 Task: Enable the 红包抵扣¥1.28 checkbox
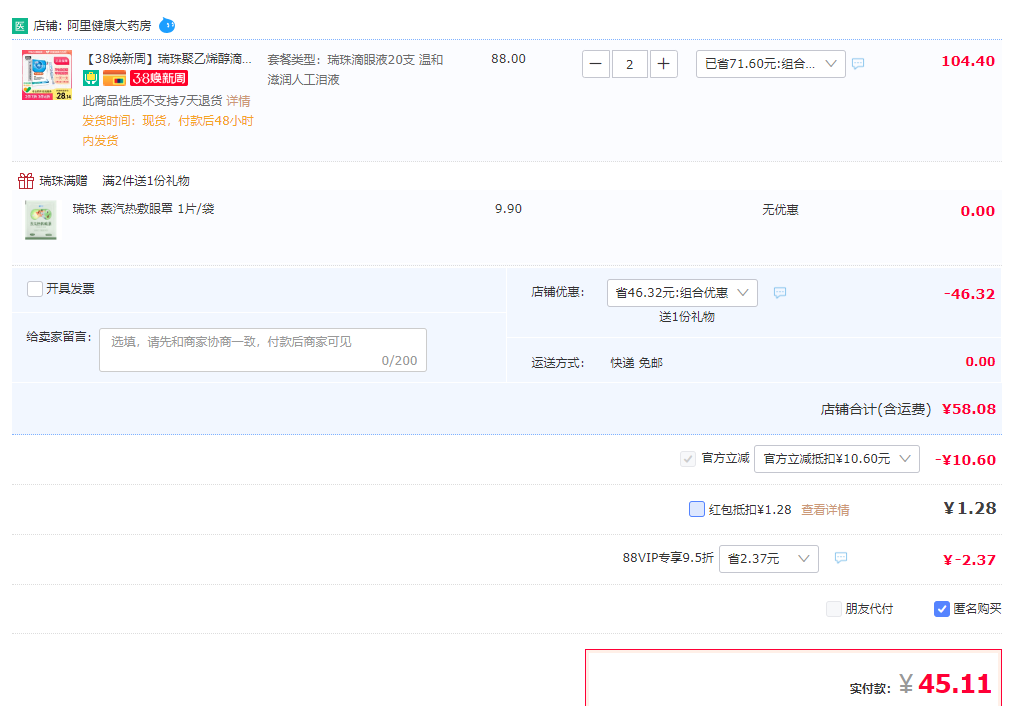[x=697, y=509]
